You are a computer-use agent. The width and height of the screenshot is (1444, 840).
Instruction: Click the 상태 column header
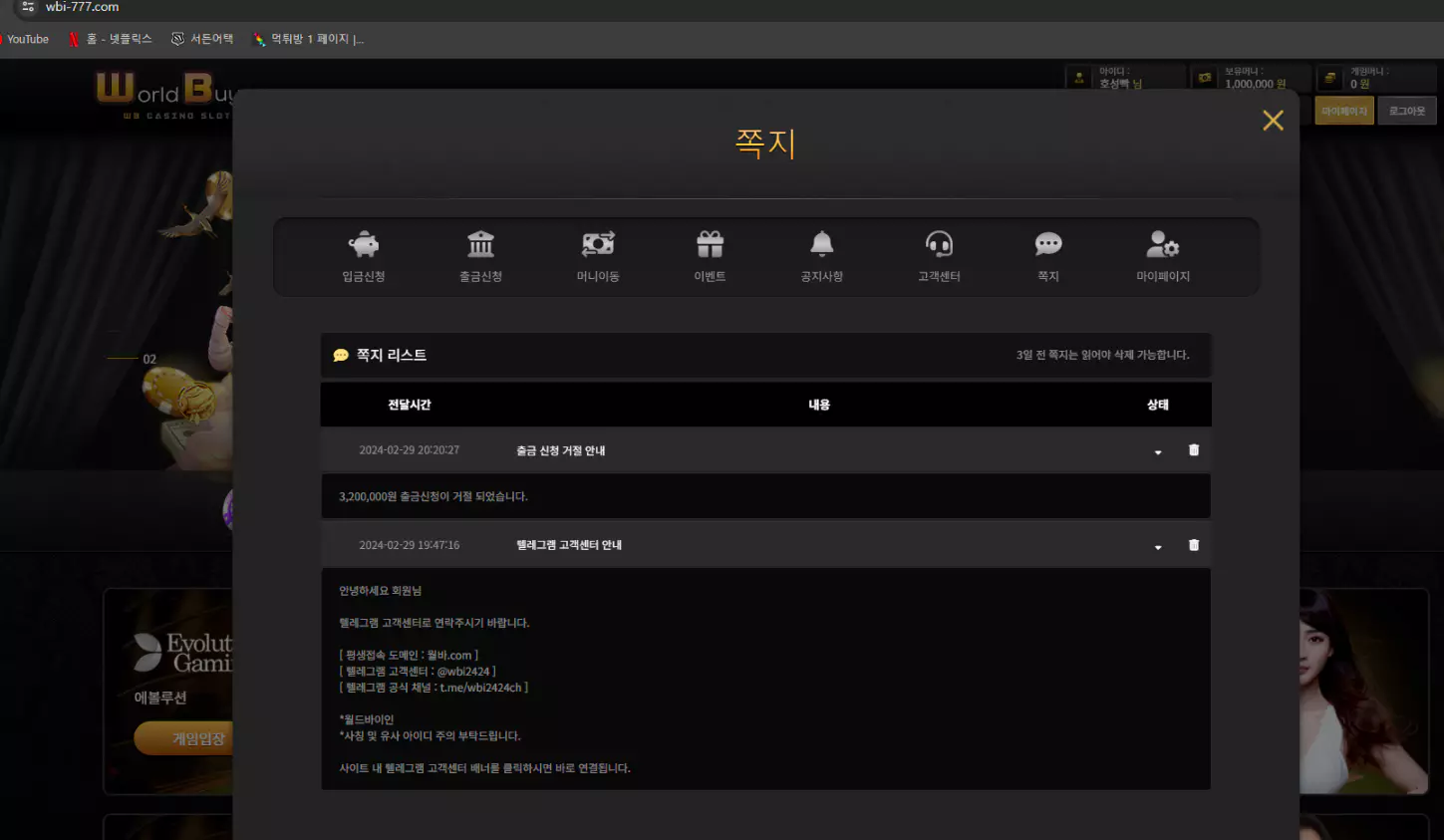1158,405
